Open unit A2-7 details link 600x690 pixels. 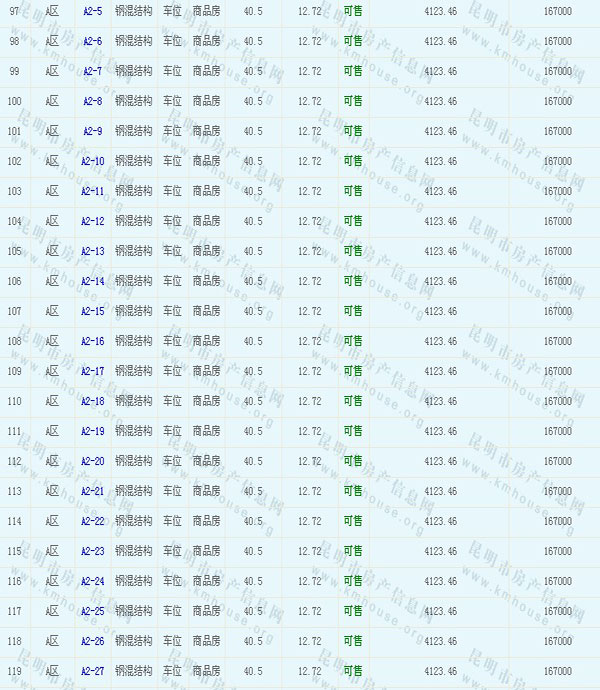92,71
